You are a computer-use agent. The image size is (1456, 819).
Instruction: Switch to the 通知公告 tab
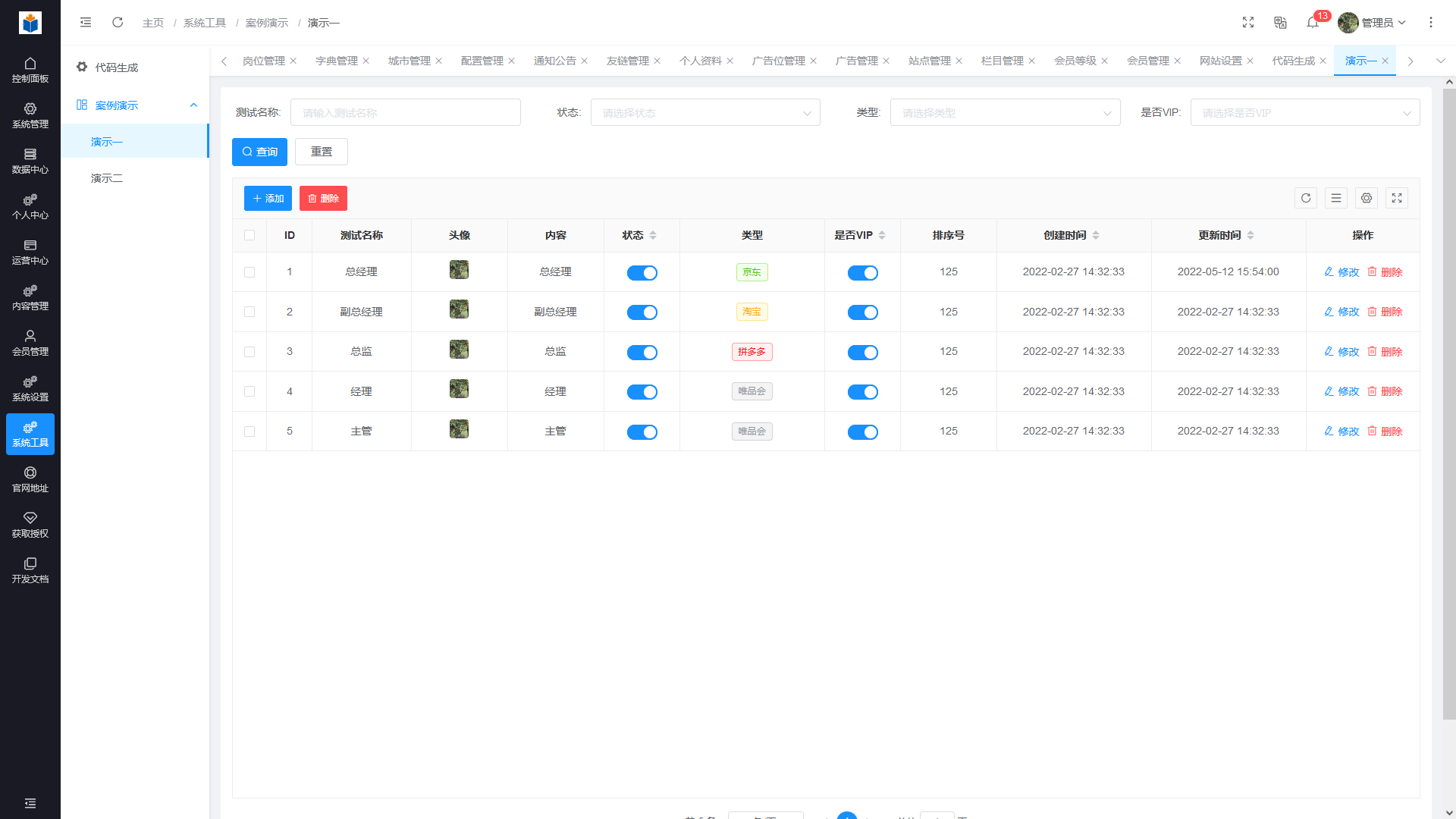pyautogui.click(x=555, y=61)
